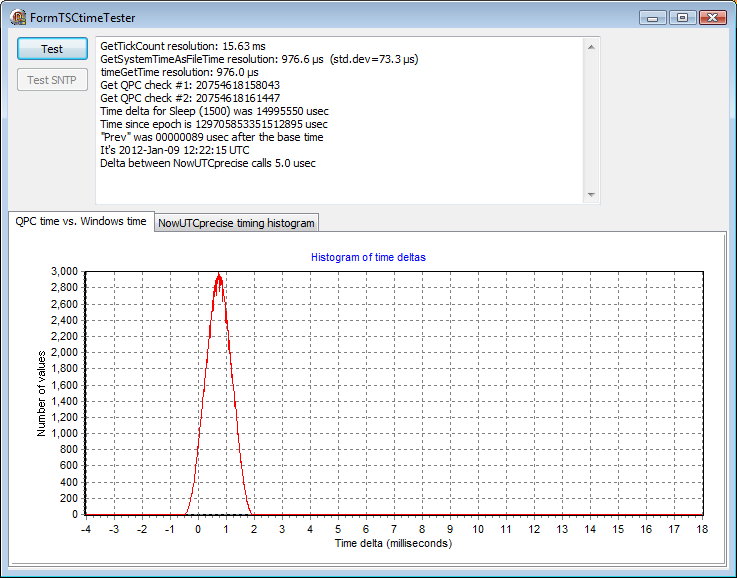Click the FormTSCtimeTester title bar icon
Image resolution: width=737 pixels, height=578 pixels.
18,17
